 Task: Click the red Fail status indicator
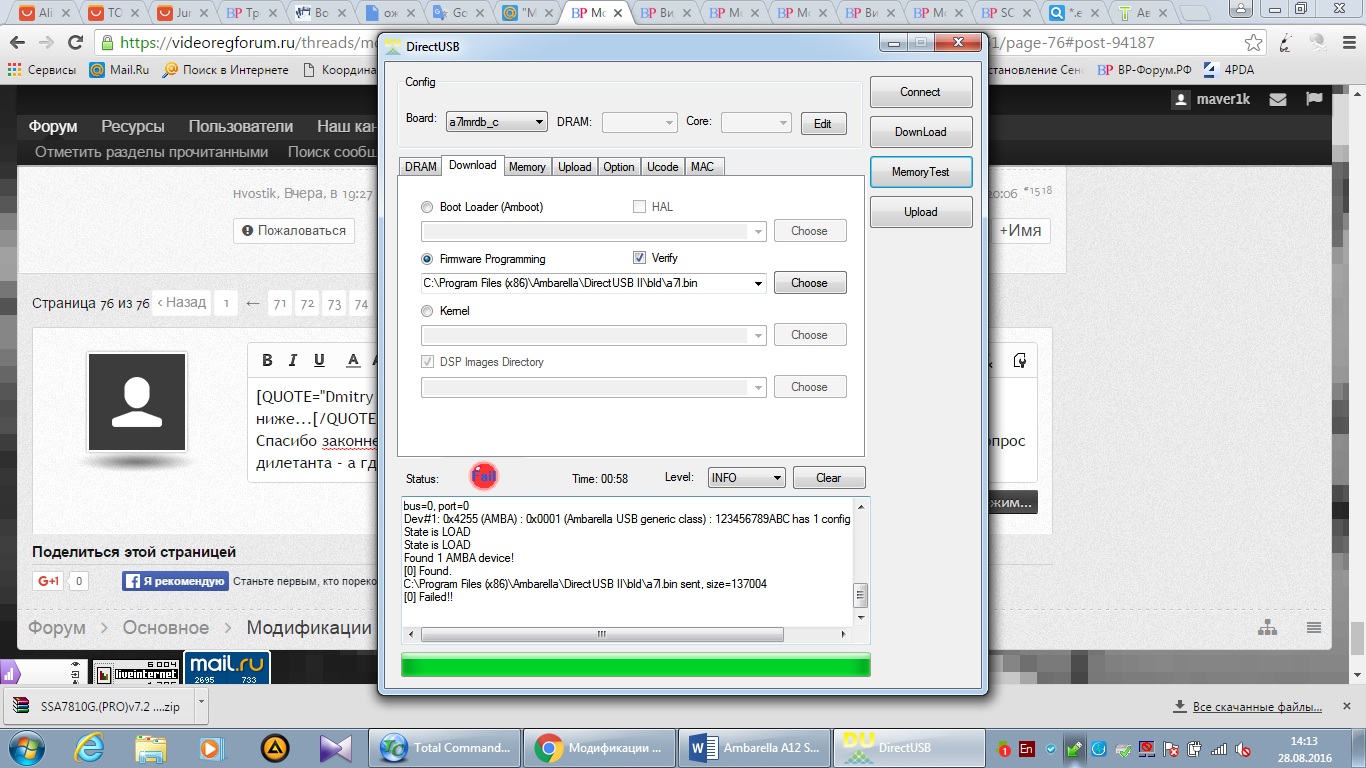tap(484, 477)
